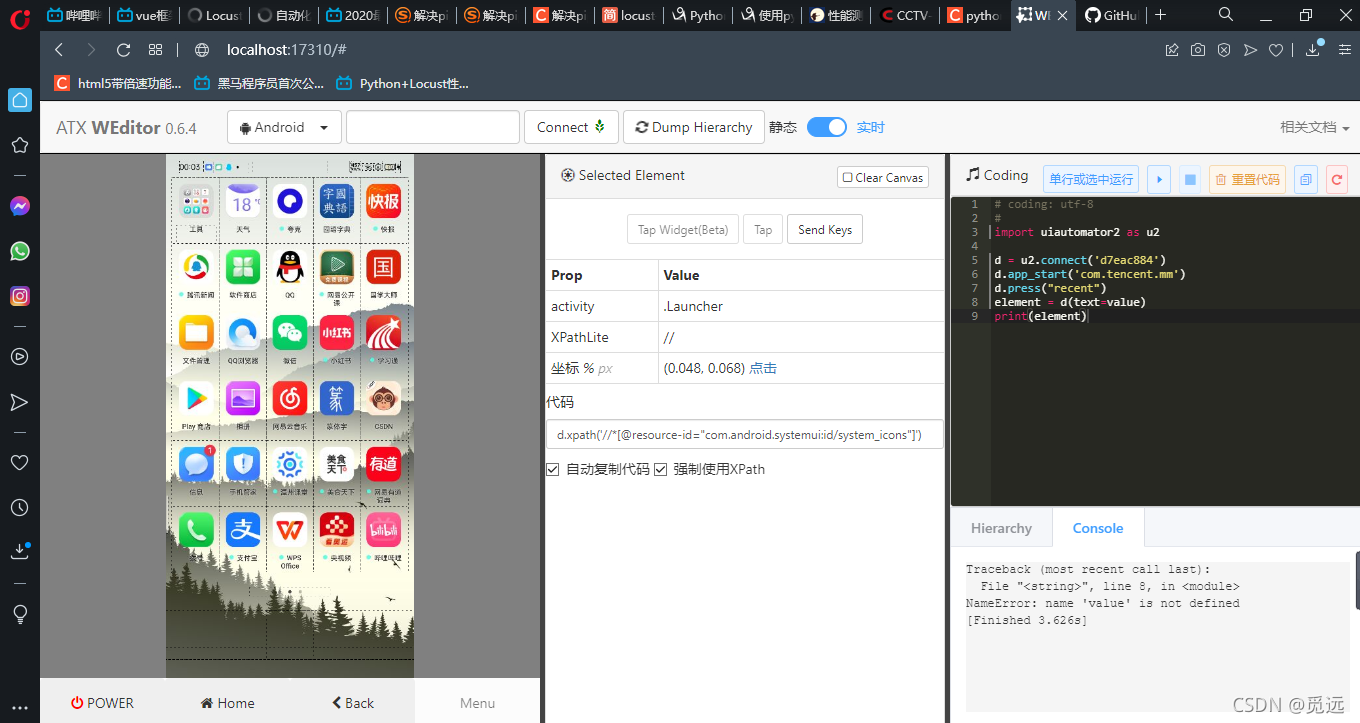Open the Locust browser tab
1360x723 pixels.
pos(214,15)
